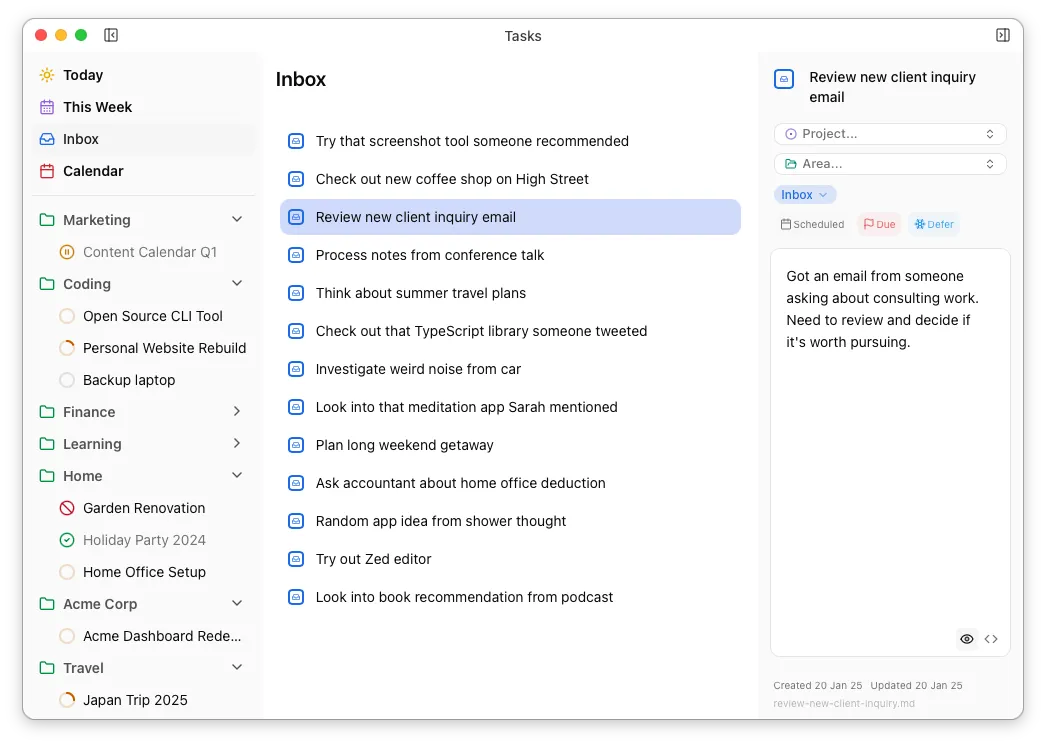Screen dimensions: 1046x746
Task: Mark 'Plan long weekend getaway' status box
Action: point(296,445)
